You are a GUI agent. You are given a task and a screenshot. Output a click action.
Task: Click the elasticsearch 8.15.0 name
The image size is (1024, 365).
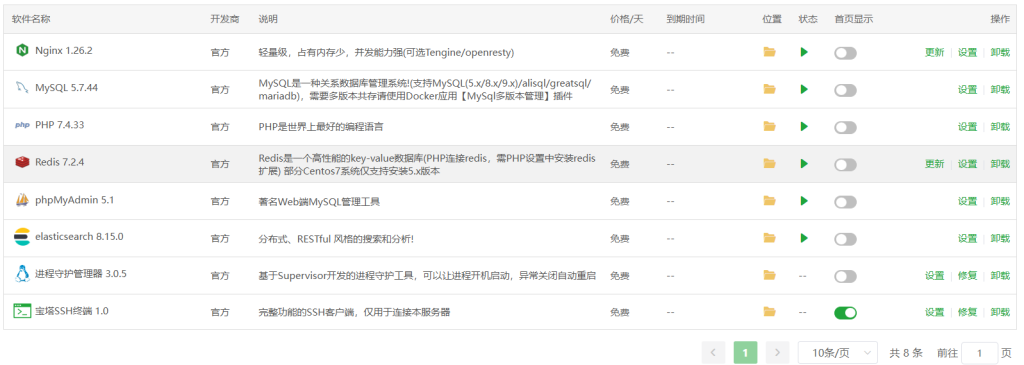[x=79, y=237]
